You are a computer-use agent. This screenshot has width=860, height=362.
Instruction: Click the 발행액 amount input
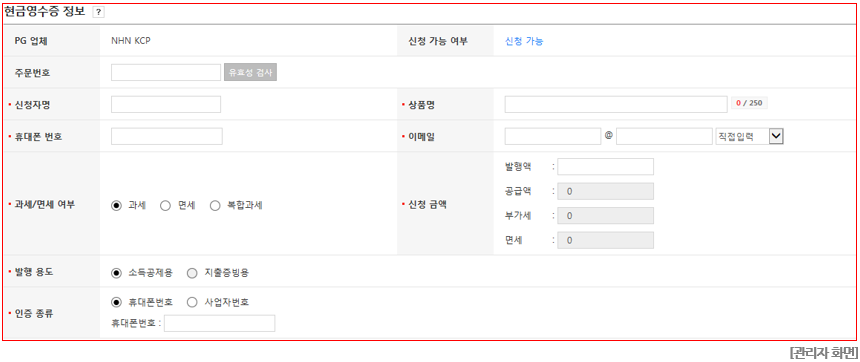(x=606, y=166)
